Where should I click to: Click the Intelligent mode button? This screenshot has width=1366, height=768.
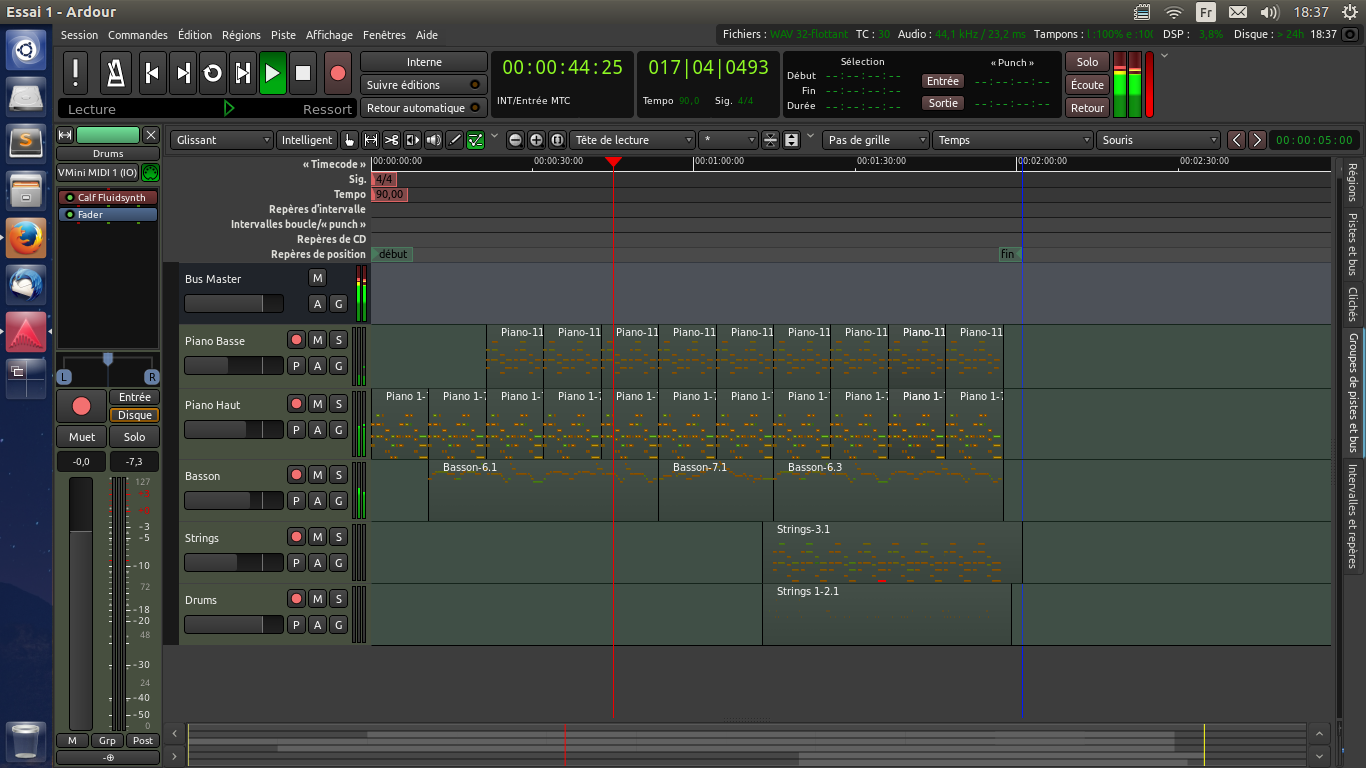tap(306, 140)
